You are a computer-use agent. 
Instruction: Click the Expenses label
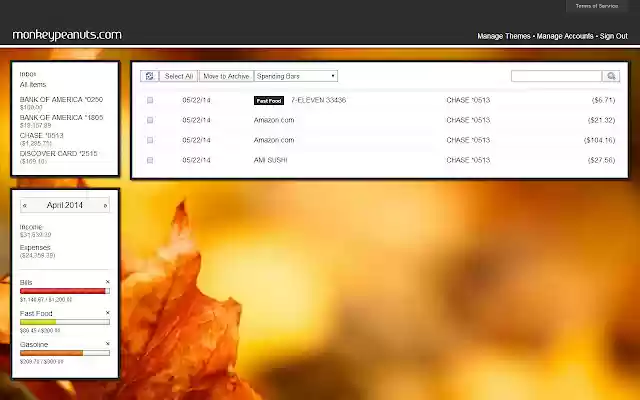[35, 247]
